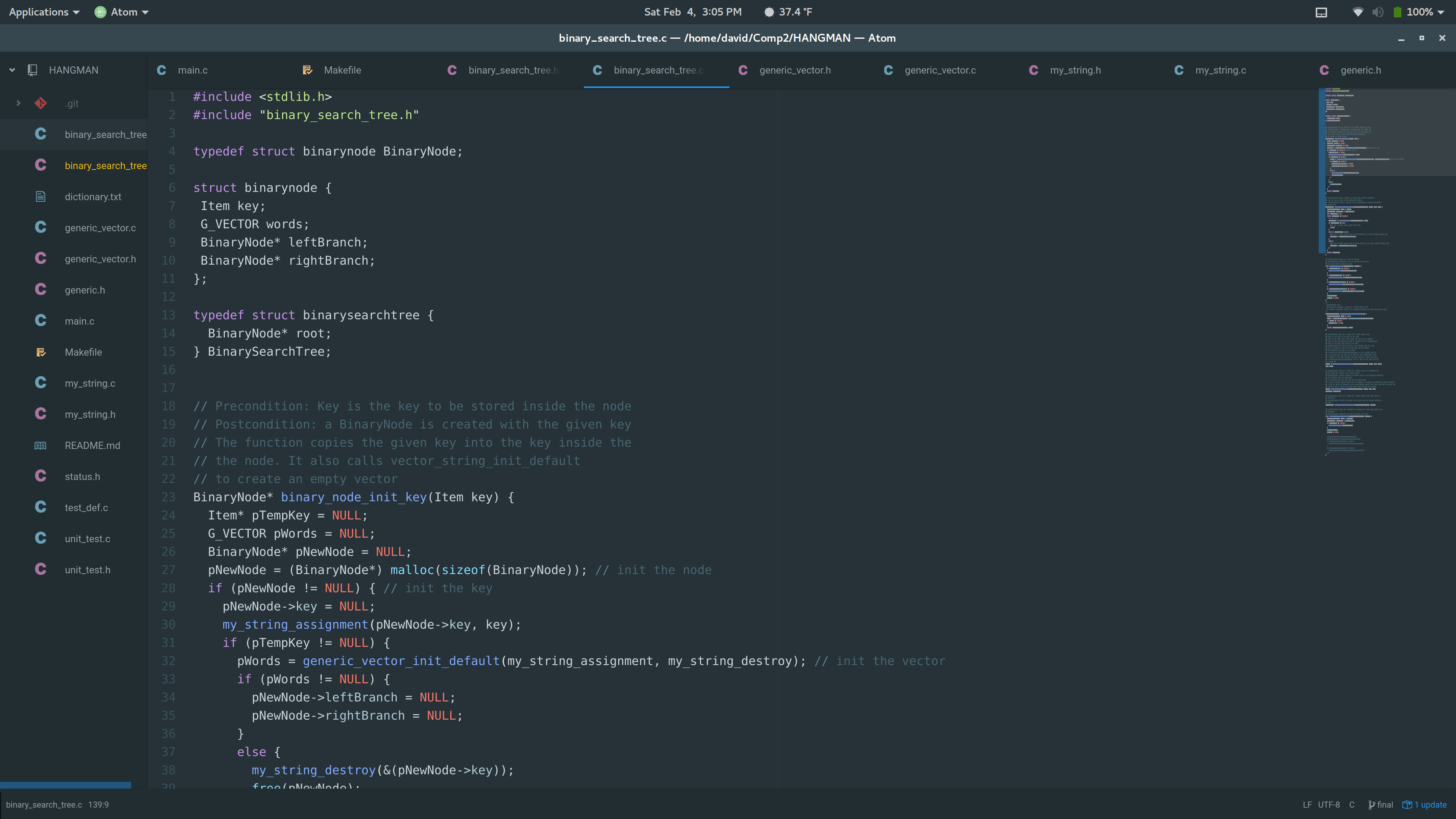Click the UTF-8 encoding selector
The height and width of the screenshot is (819, 1456).
[1329, 805]
